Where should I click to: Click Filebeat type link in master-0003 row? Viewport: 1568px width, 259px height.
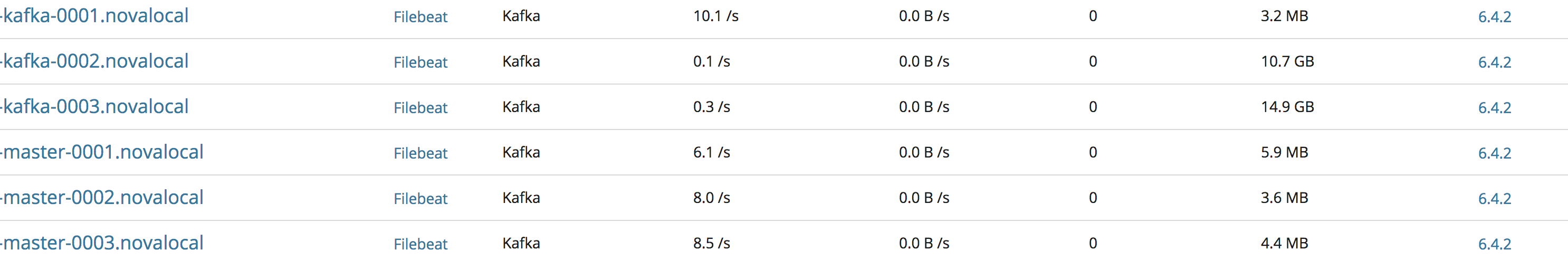420,244
